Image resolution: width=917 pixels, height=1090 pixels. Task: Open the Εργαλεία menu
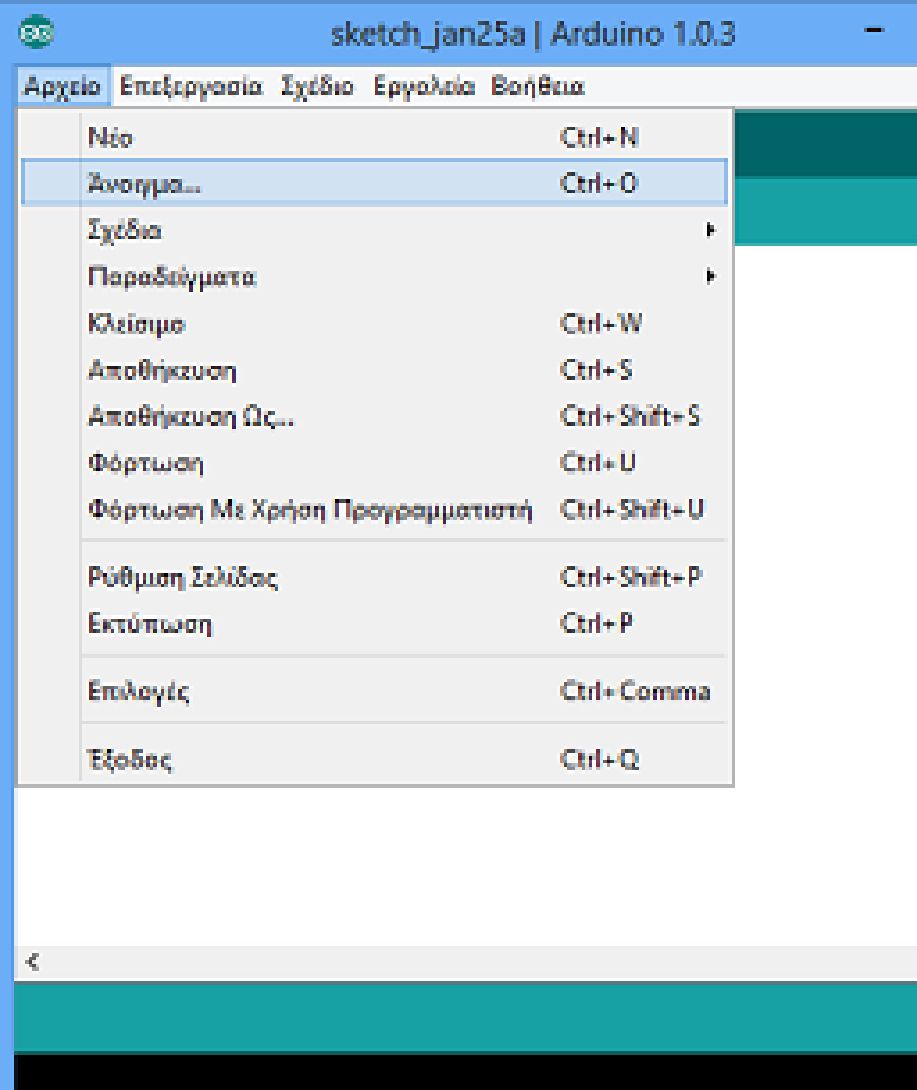(424, 86)
